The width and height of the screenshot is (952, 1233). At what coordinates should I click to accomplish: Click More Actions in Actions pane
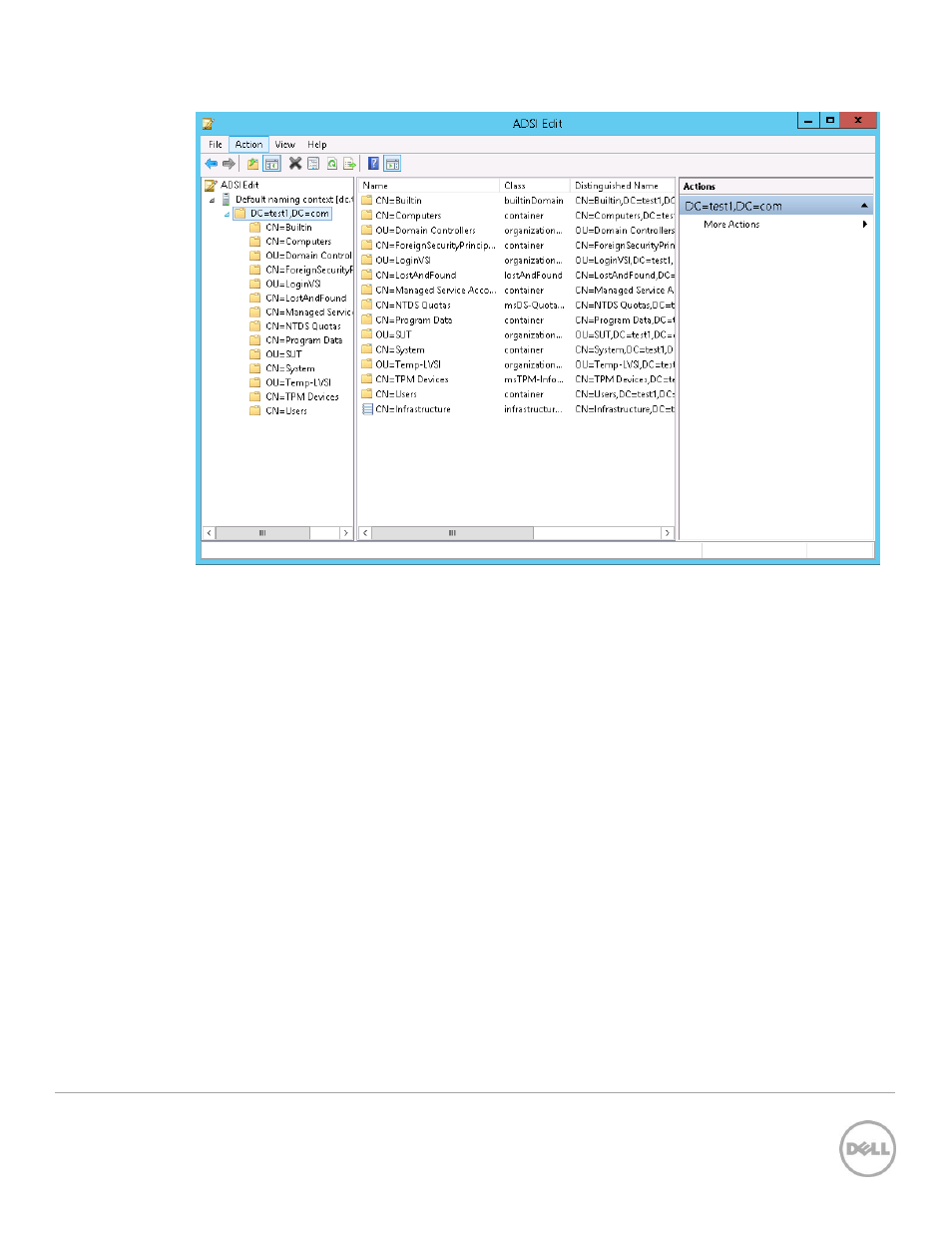[731, 225]
